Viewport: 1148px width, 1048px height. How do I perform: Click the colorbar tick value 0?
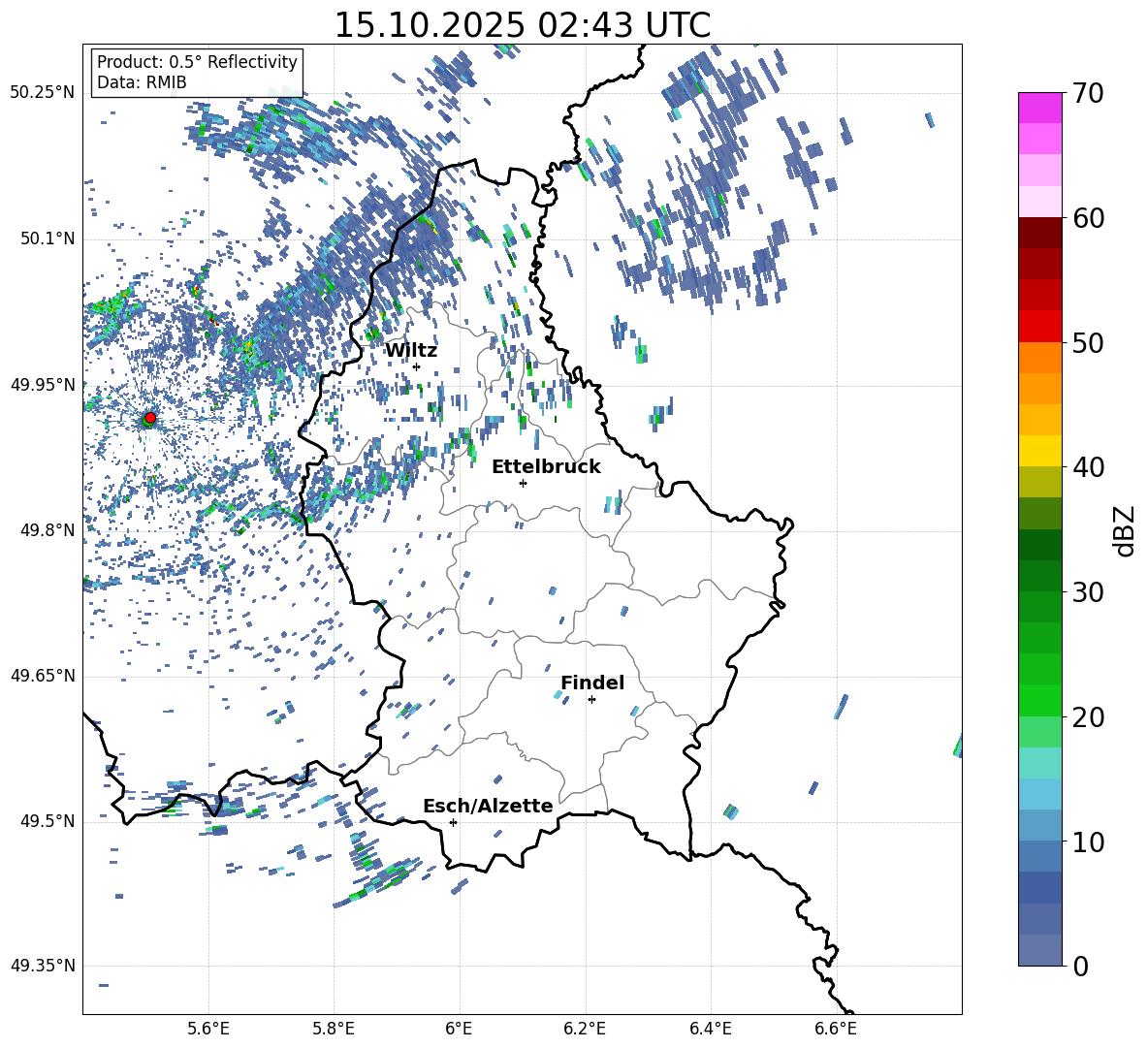point(1080,966)
